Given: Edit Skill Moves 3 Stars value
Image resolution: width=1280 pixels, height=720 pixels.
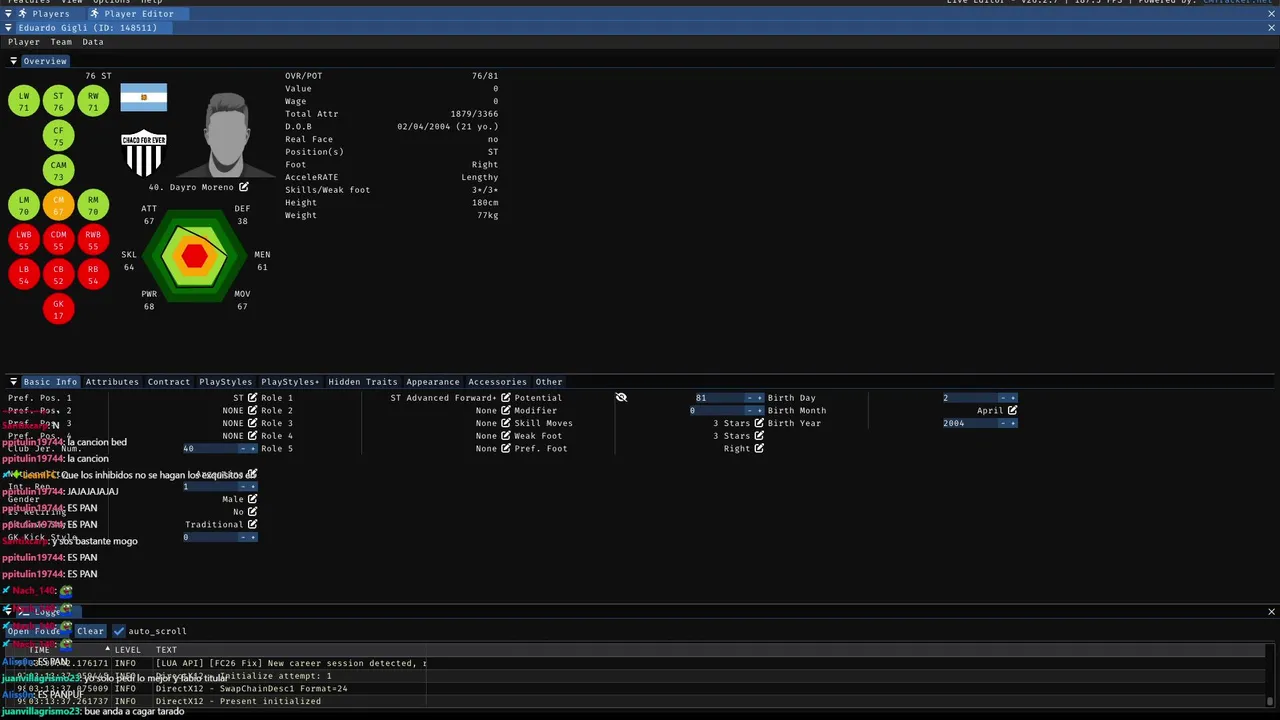Looking at the screenshot, I should click(759, 423).
